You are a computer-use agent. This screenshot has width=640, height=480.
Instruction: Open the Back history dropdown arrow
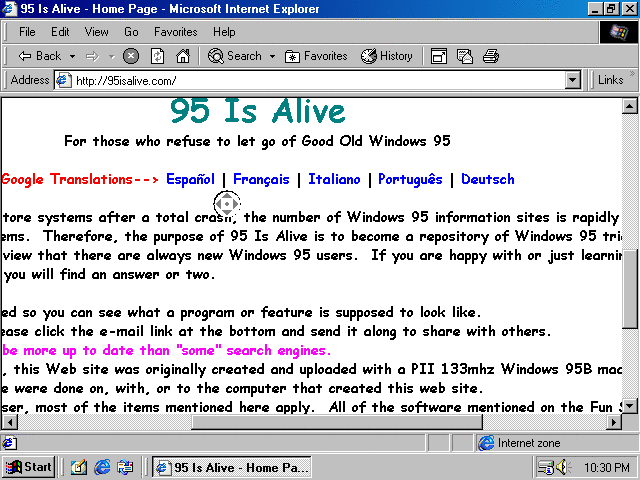72,56
